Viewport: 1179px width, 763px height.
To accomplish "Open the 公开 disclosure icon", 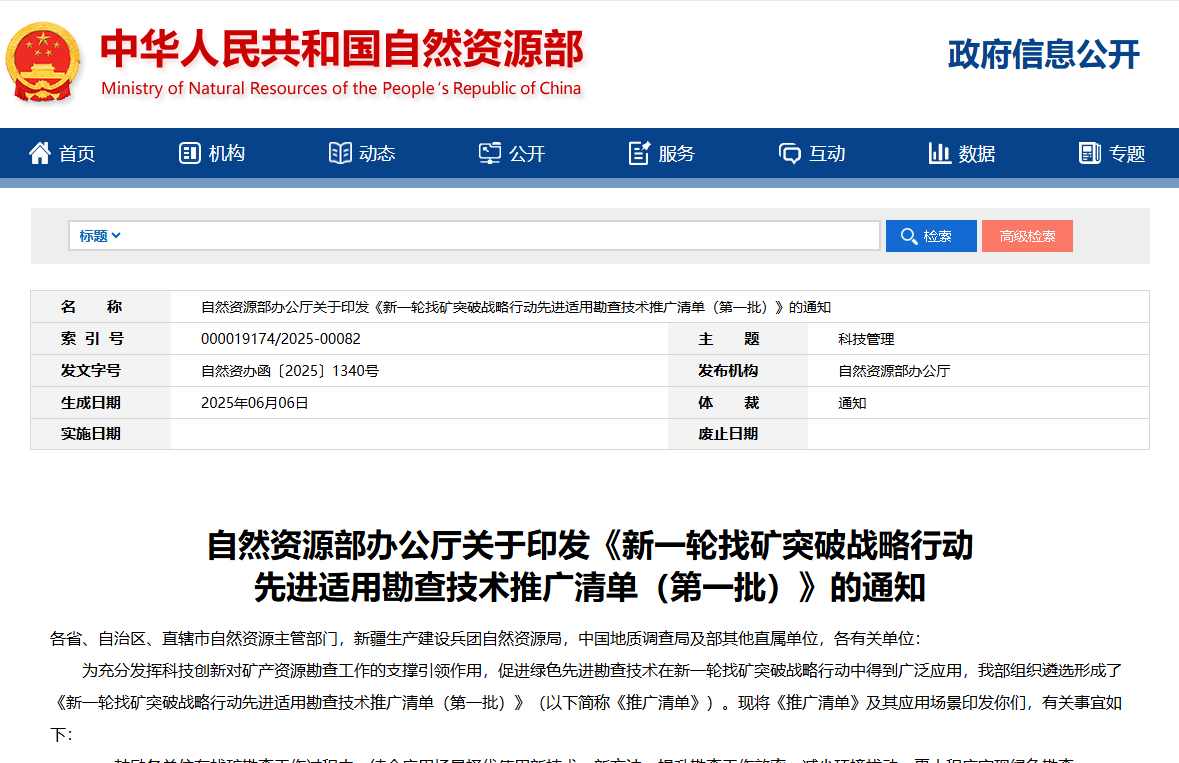I will click(490, 152).
